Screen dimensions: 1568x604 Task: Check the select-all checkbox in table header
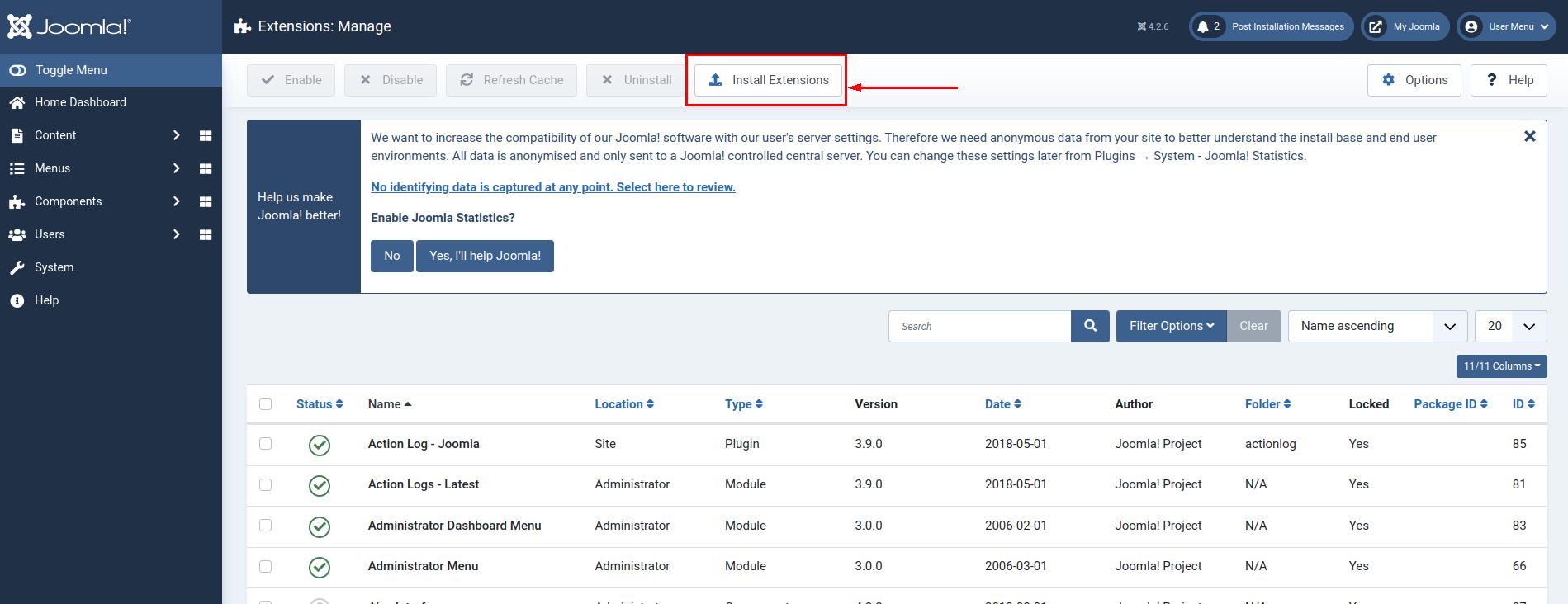click(x=265, y=403)
